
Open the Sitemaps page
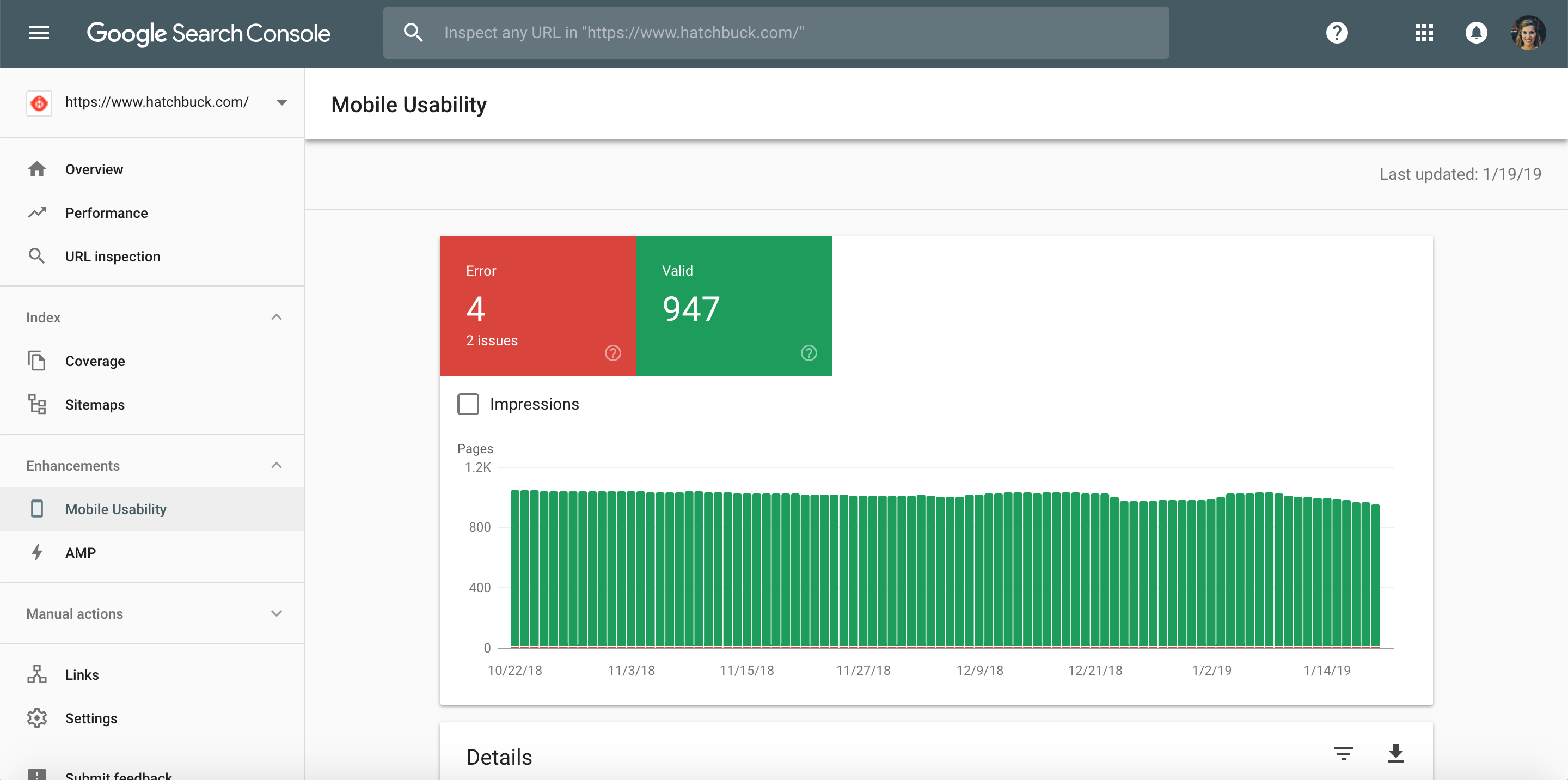[152, 404]
